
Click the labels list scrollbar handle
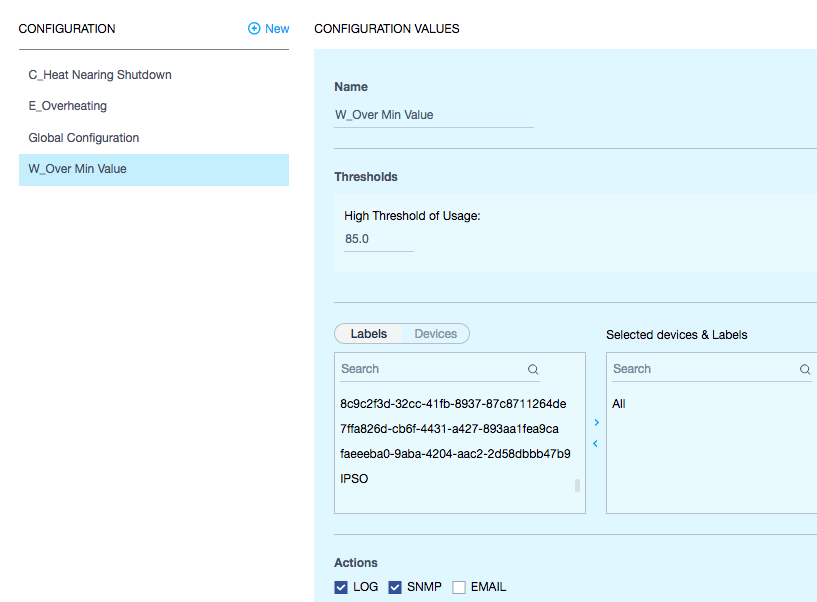577,485
